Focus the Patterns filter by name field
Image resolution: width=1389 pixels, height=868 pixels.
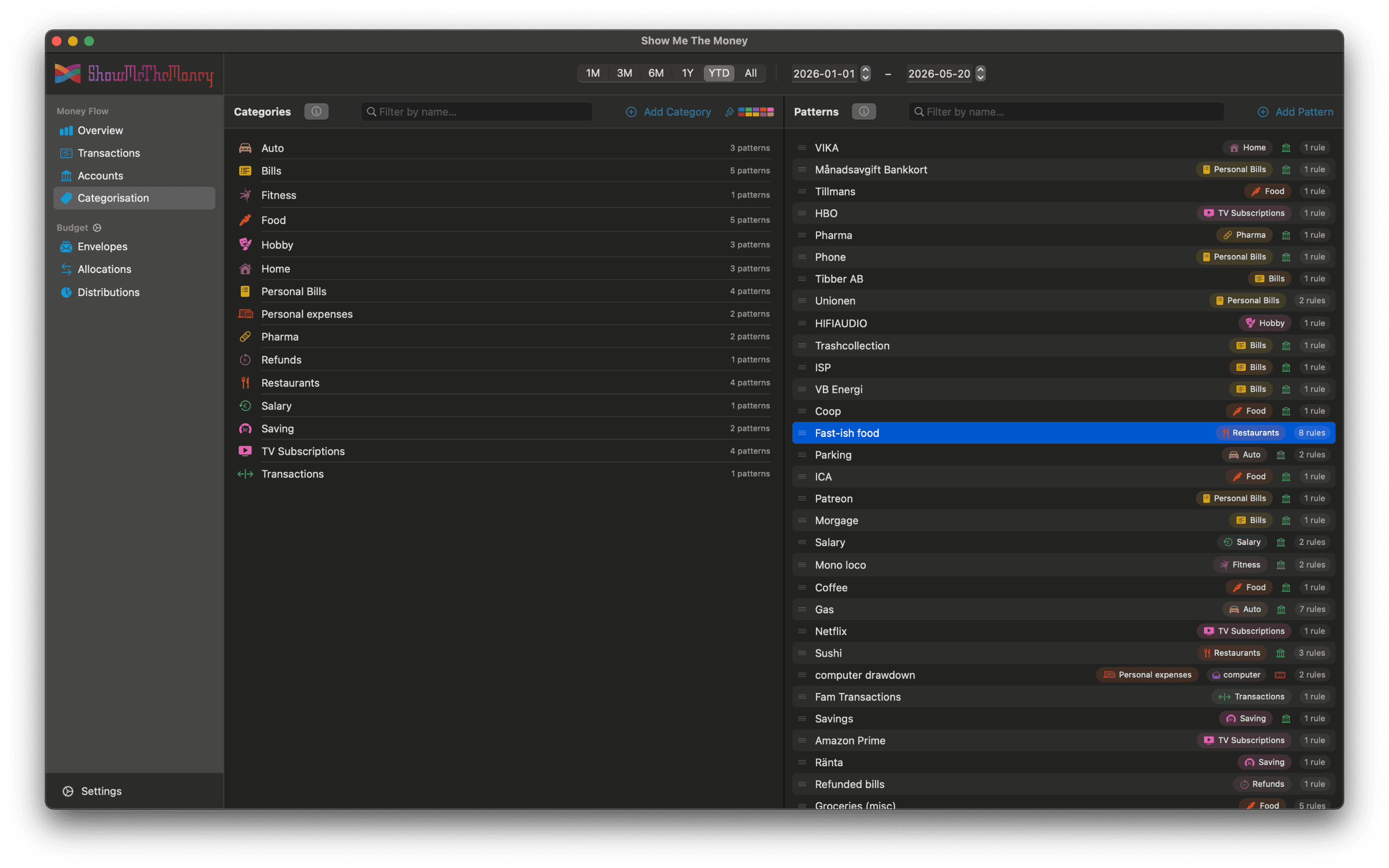pos(1066,111)
